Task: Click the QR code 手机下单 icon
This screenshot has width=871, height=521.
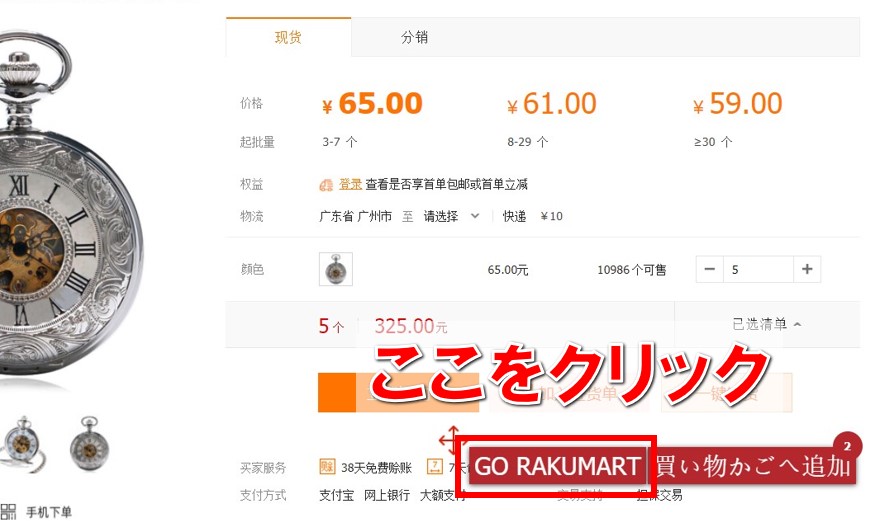Action: pyautogui.click(x=8, y=512)
